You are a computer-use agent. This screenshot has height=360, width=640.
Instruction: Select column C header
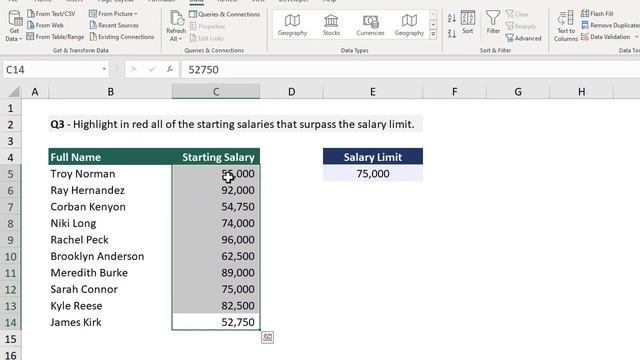pyautogui.click(x=216, y=92)
